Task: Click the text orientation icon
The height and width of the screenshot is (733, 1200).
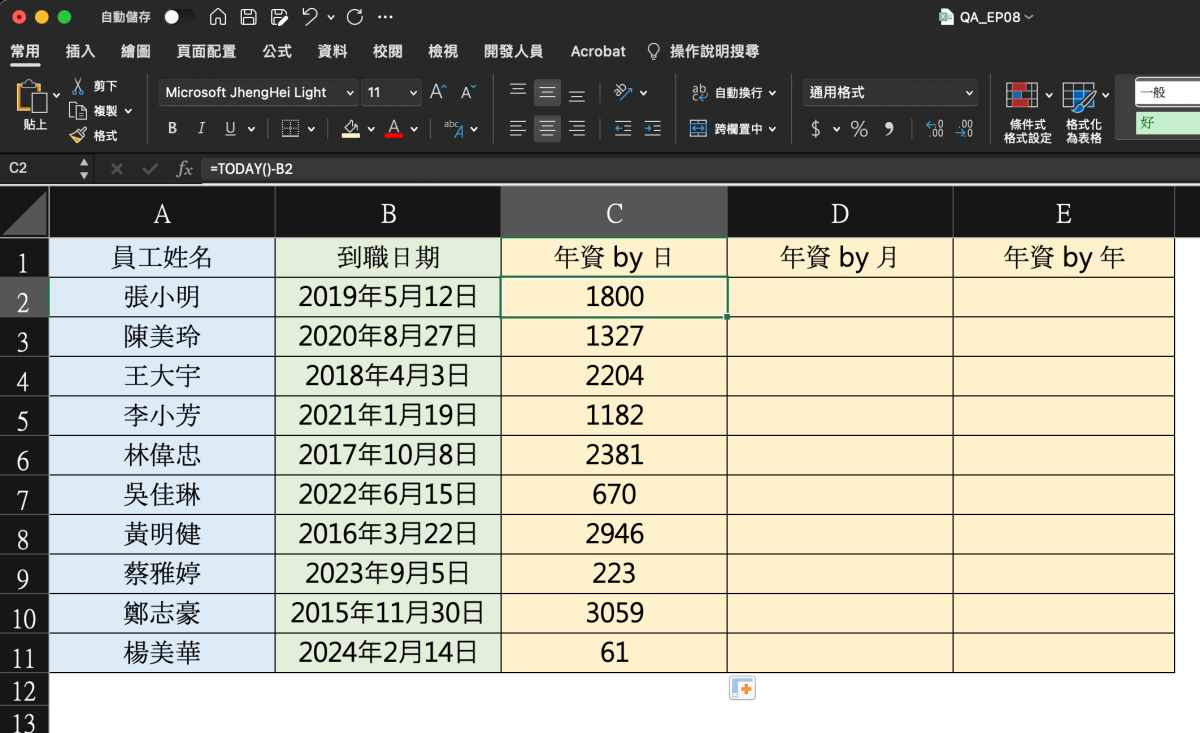Action: coord(624,92)
